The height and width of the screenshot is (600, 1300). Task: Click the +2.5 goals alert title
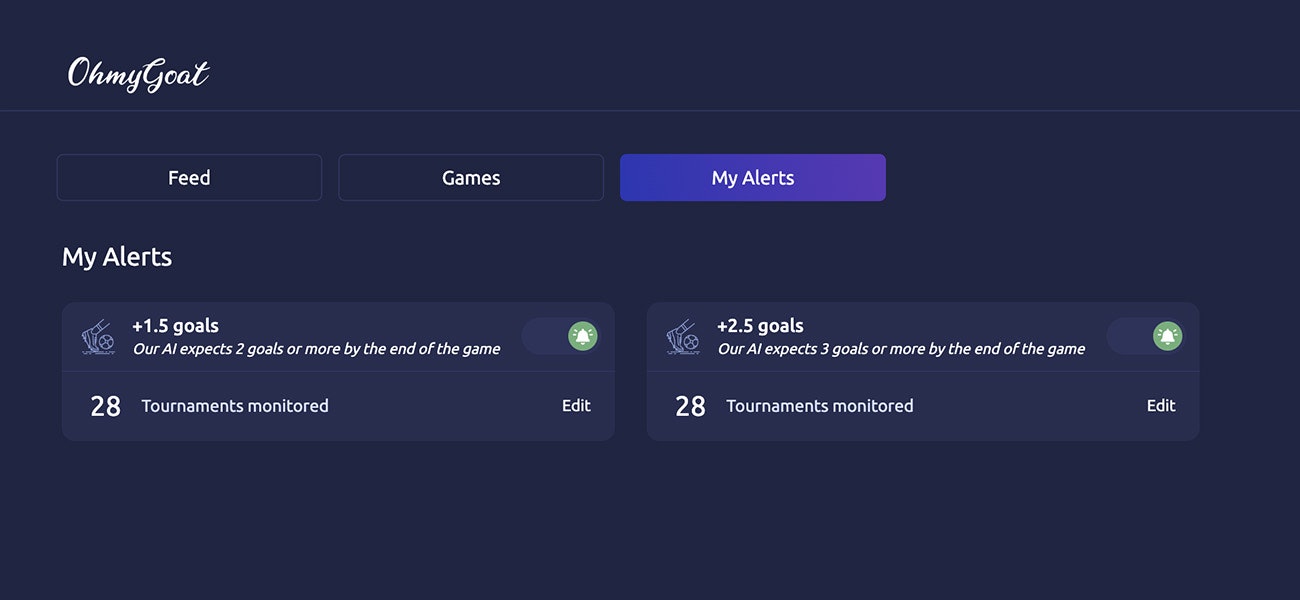[760, 326]
